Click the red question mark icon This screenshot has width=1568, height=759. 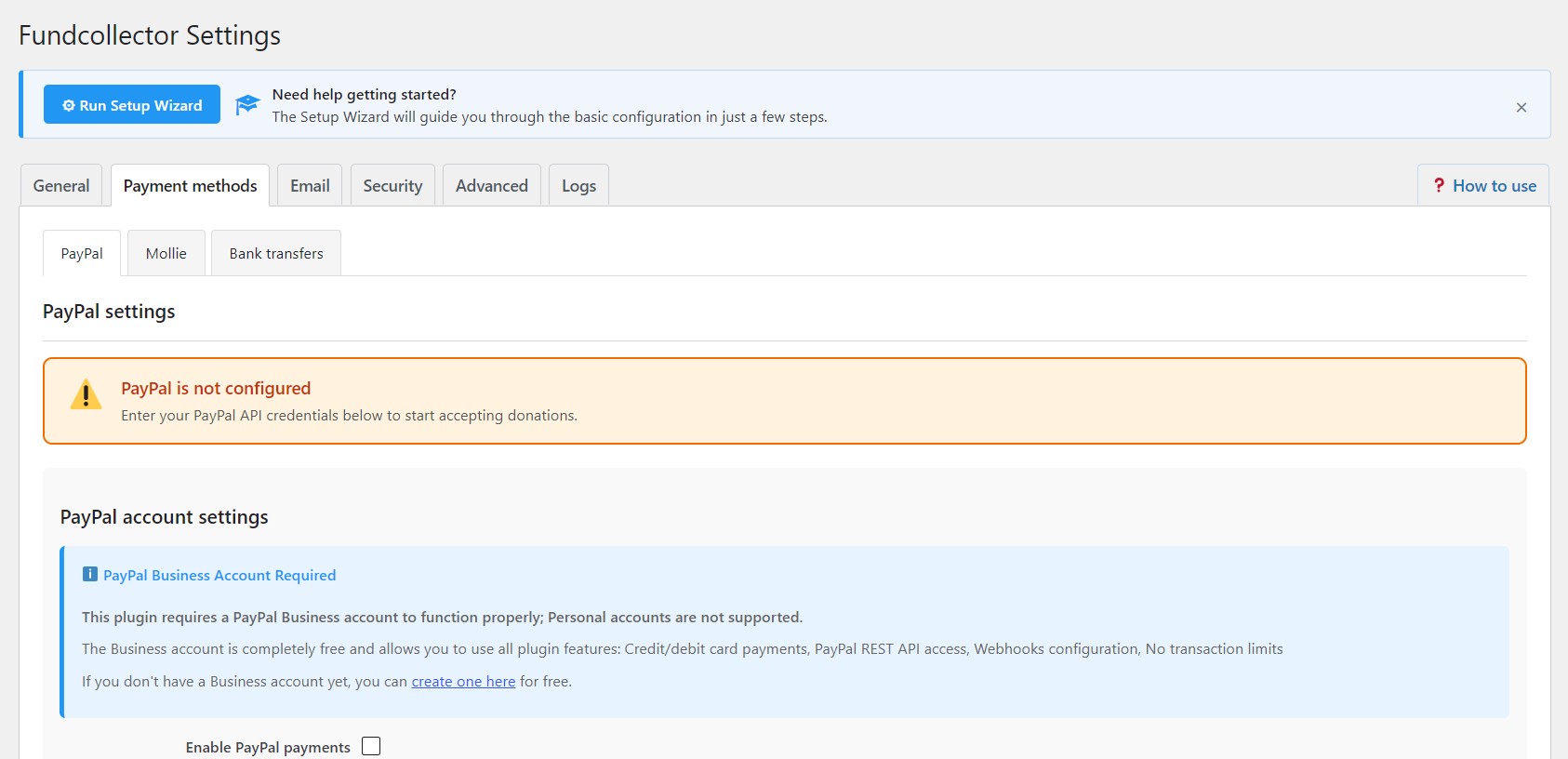tap(1439, 185)
